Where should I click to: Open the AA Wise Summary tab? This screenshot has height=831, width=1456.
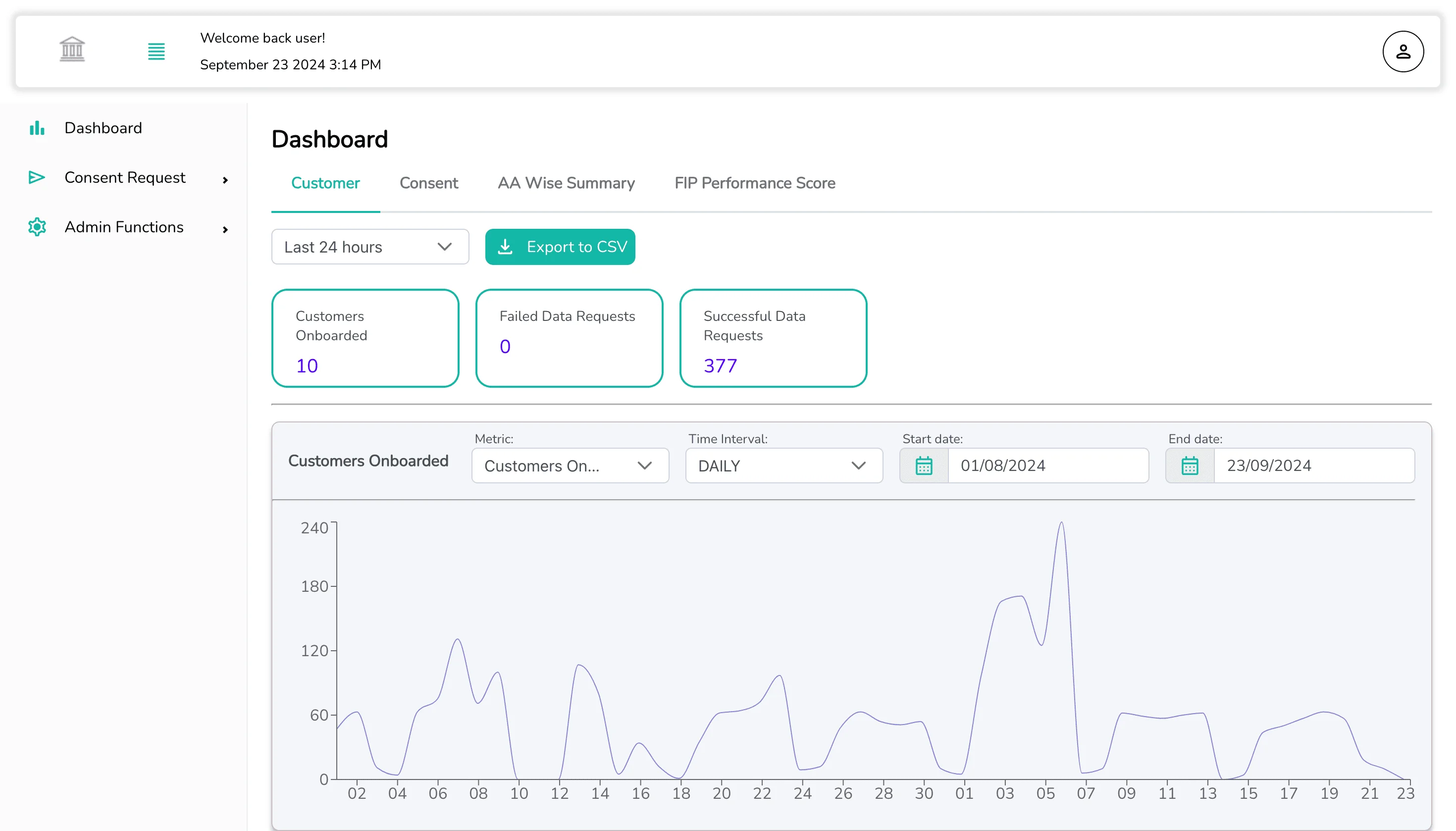[566, 183]
